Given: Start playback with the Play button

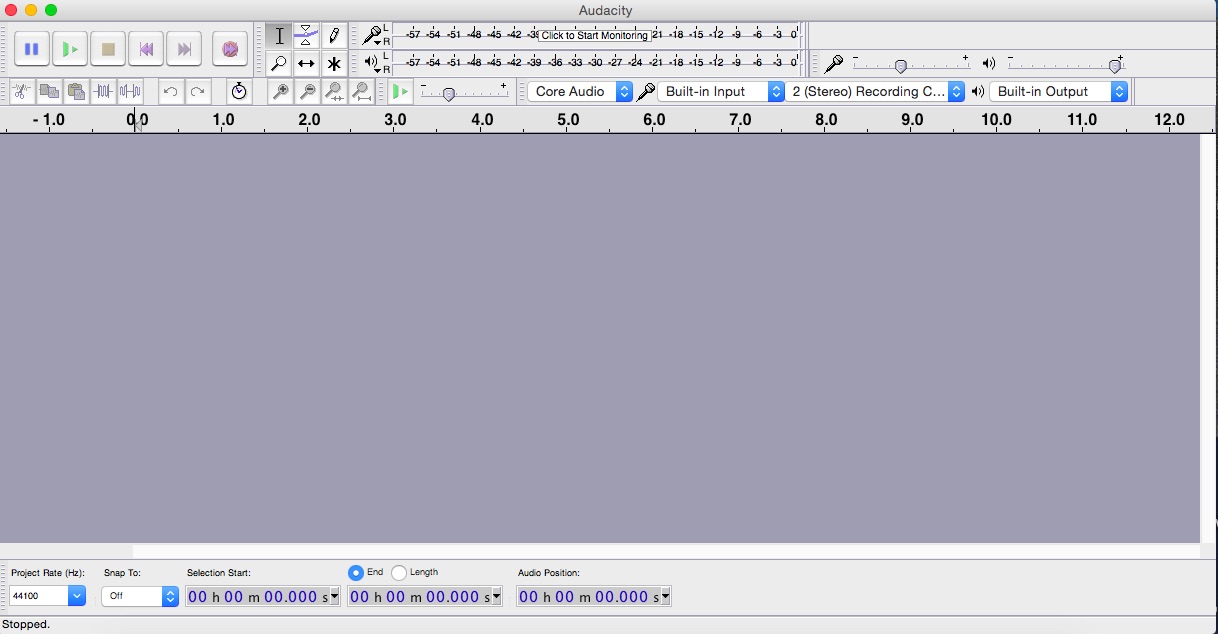Looking at the screenshot, I should tap(70, 49).
